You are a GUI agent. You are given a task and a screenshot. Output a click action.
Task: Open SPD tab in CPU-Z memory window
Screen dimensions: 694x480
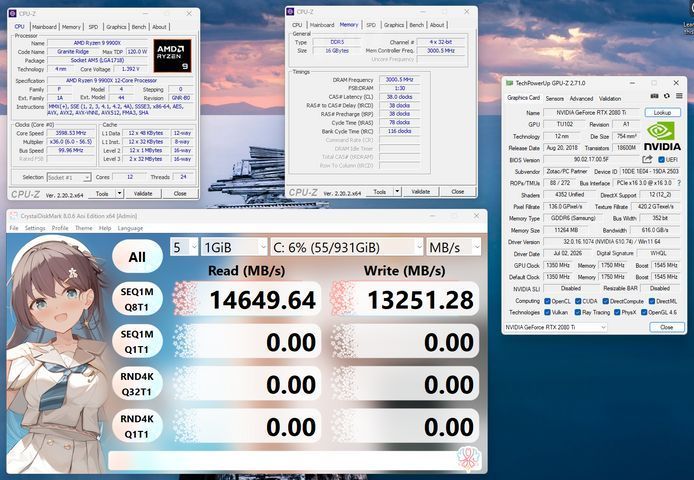[x=371, y=25]
